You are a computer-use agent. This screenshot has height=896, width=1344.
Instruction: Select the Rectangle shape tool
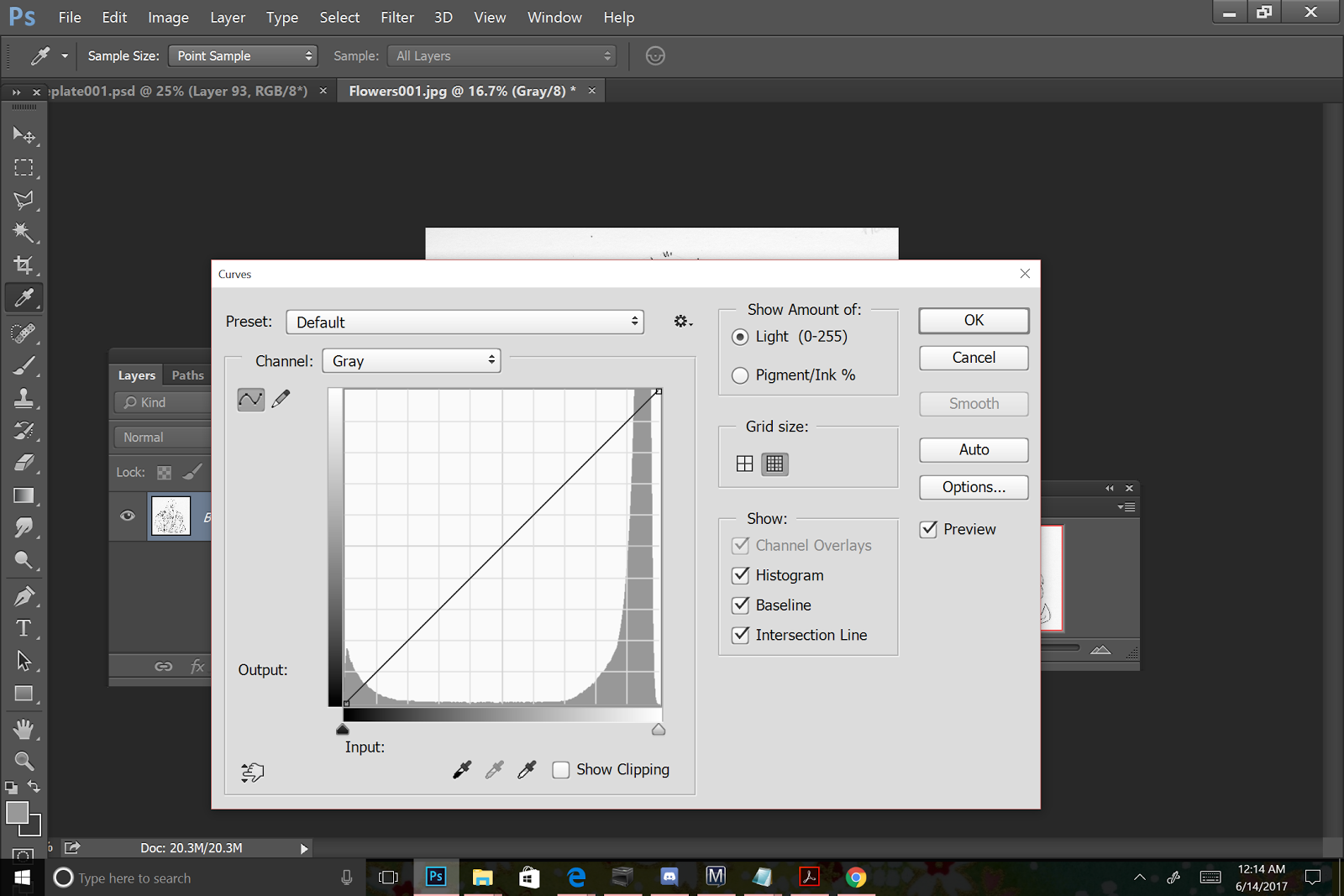pyautogui.click(x=24, y=694)
